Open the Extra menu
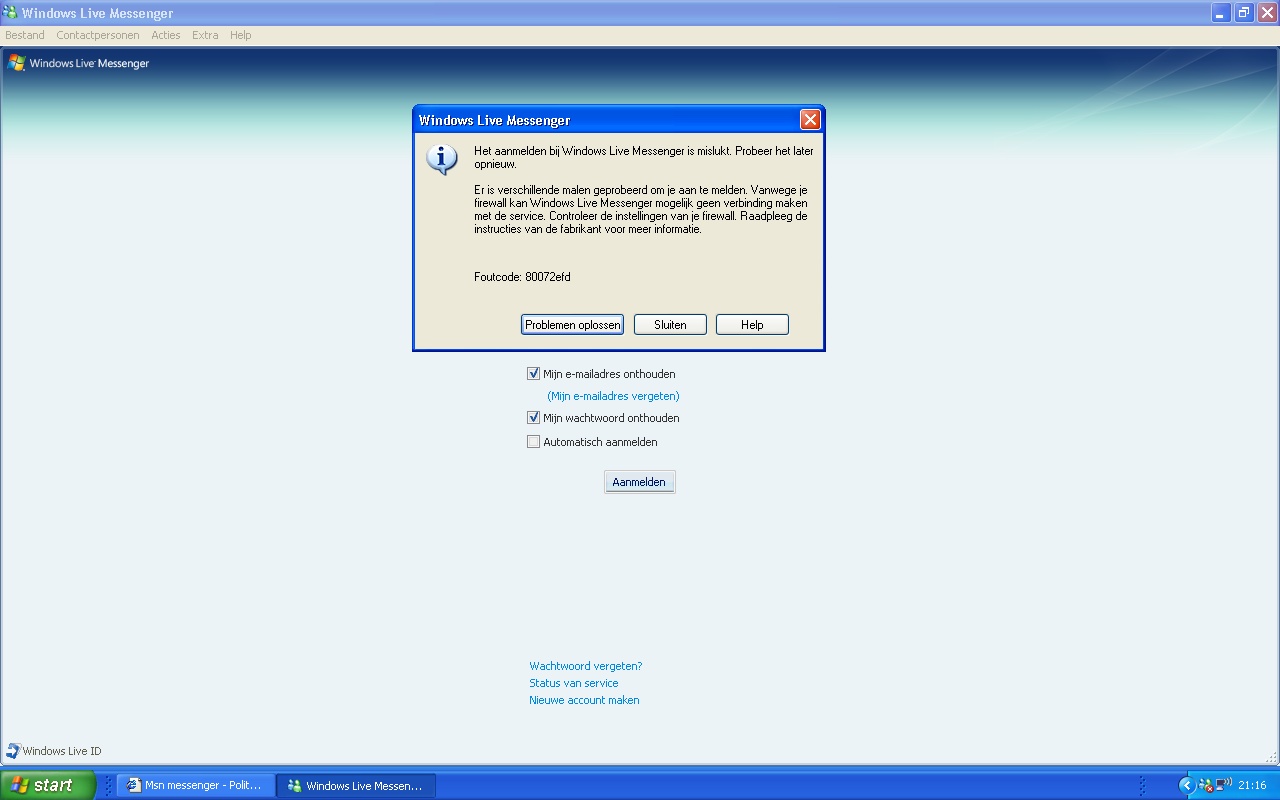The image size is (1280, 800). [205, 35]
